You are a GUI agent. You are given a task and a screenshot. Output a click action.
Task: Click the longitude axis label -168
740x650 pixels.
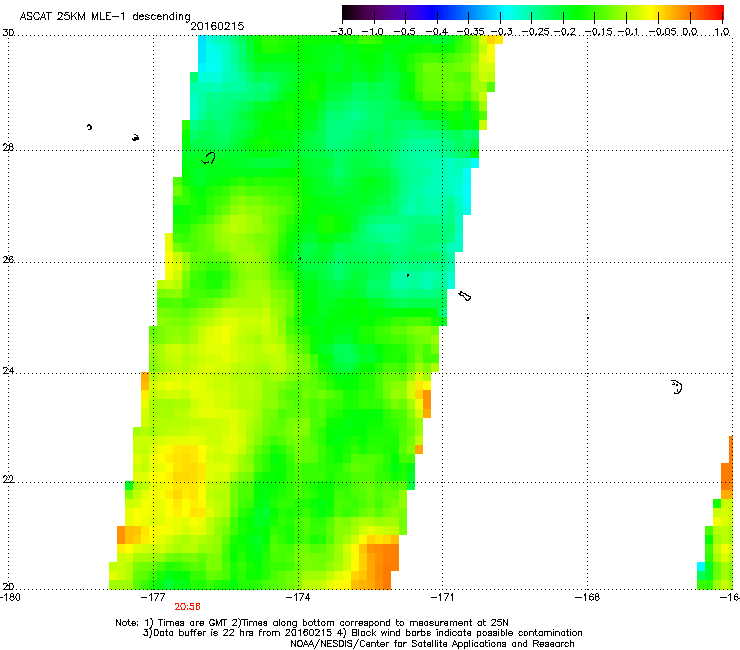tap(588, 598)
